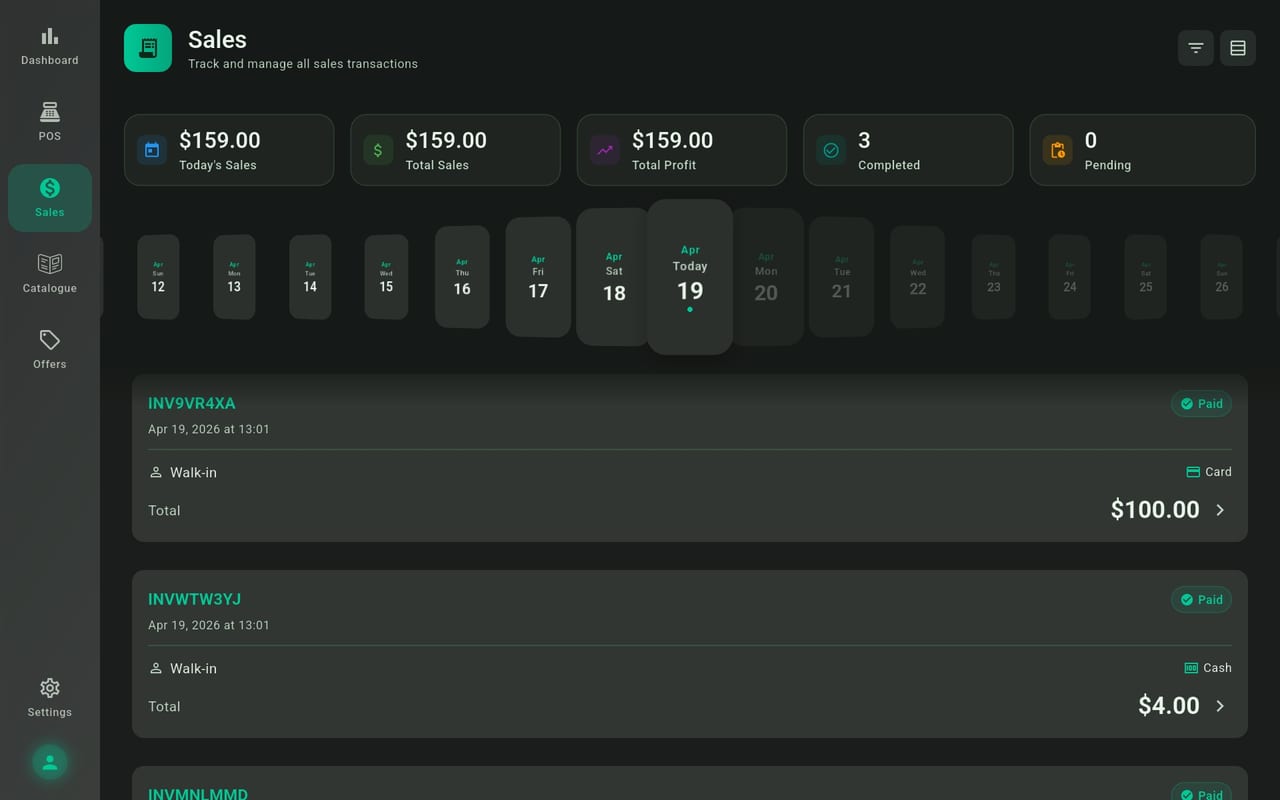
Task: Click the $4.00 total amount
Action: pyautogui.click(x=1169, y=706)
